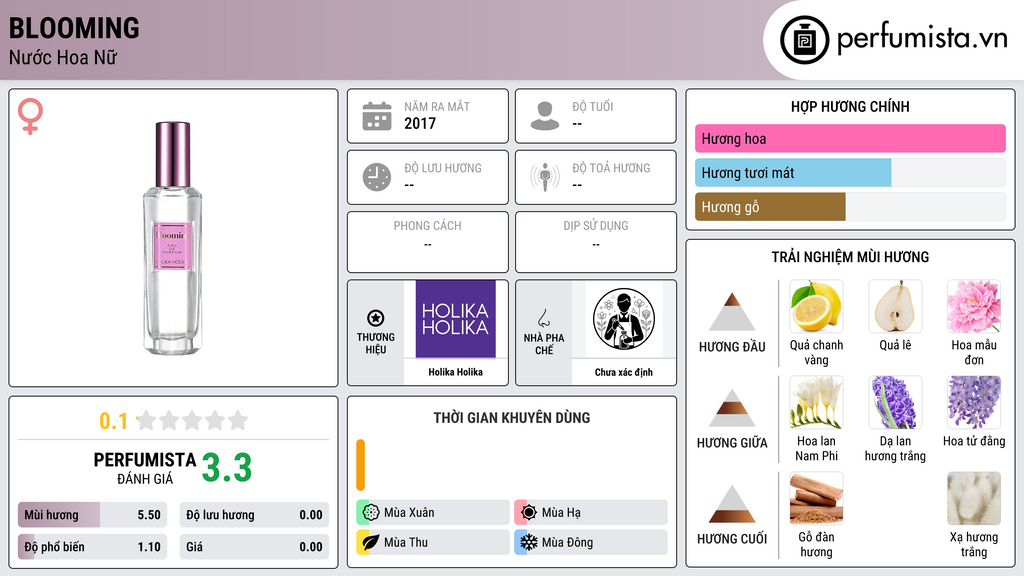Click the Độ phổ biến 1.10 score bar
The image size is (1024, 576).
pyautogui.click(x=93, y=547)
